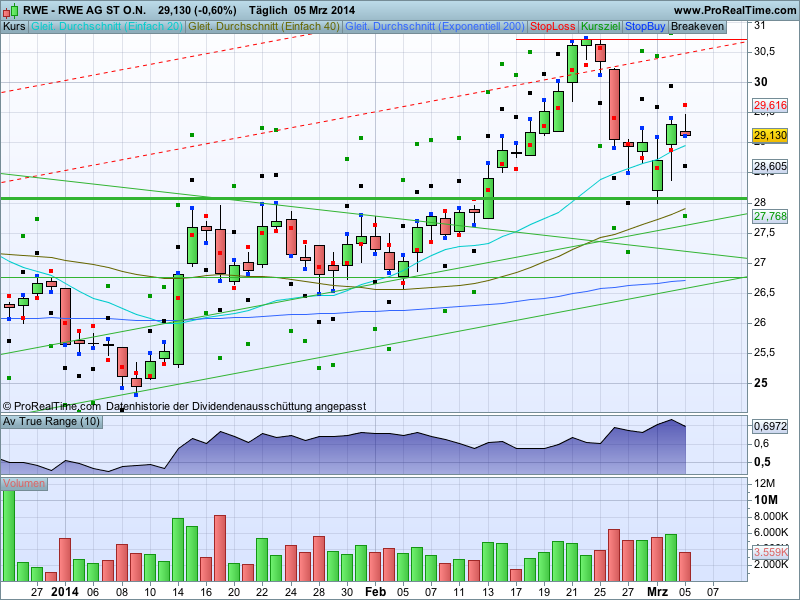
Task: Click the StopLoss legend label
Action: pyautogui.click(x=553, y=27)
